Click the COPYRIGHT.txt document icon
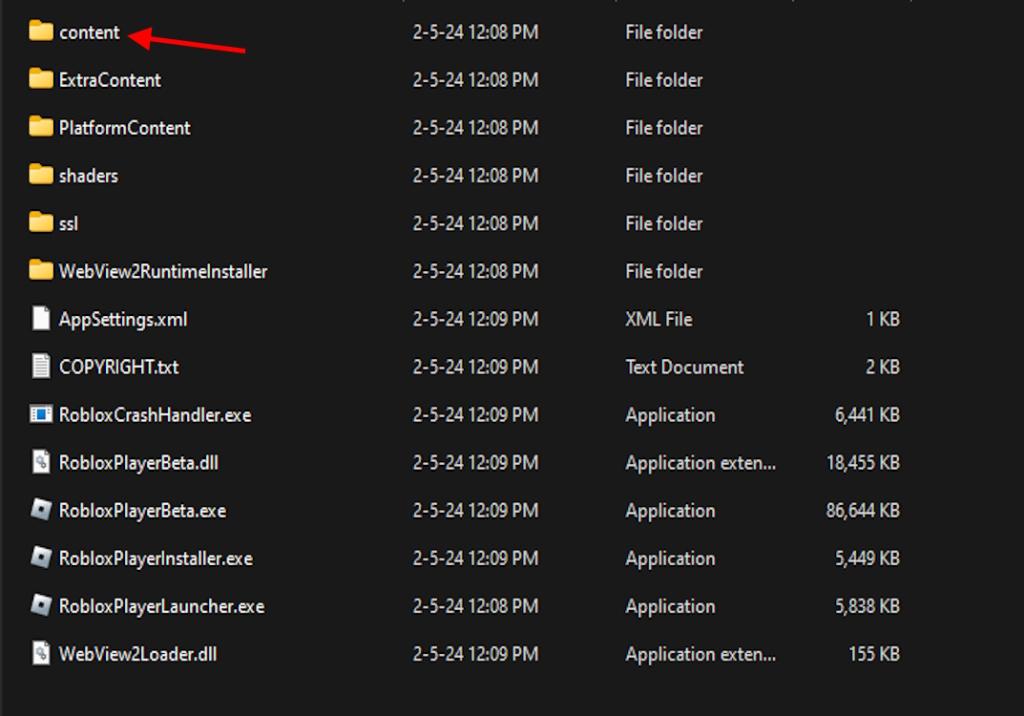Screen dimensions: 1024x716 tap(41, 367)
